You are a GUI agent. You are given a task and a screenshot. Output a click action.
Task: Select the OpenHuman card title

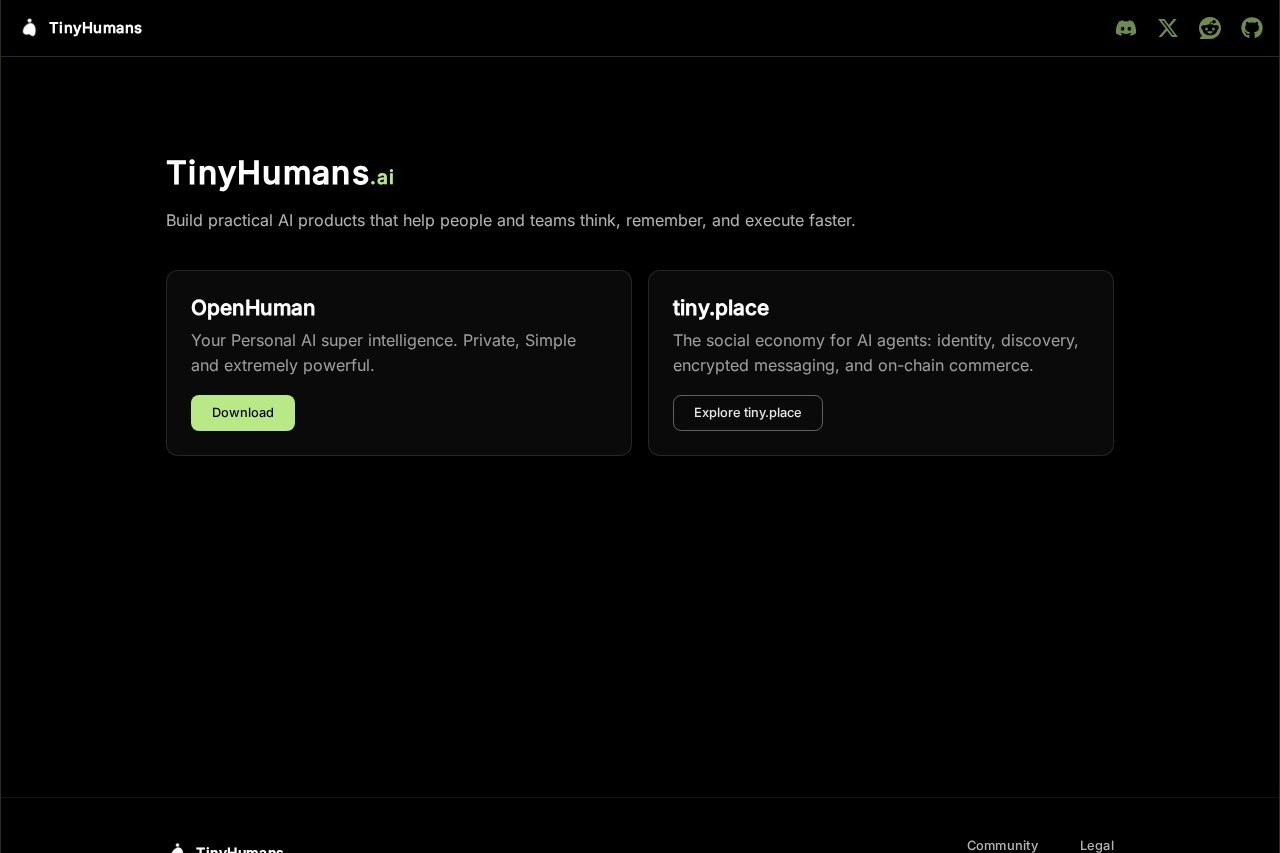click(253, 308)
